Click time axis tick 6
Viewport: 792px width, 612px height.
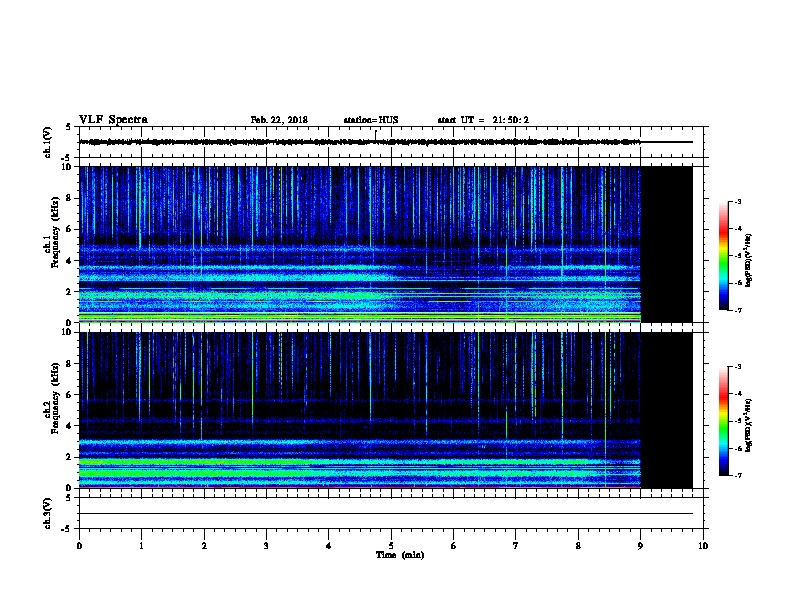(x=454, y=546)
